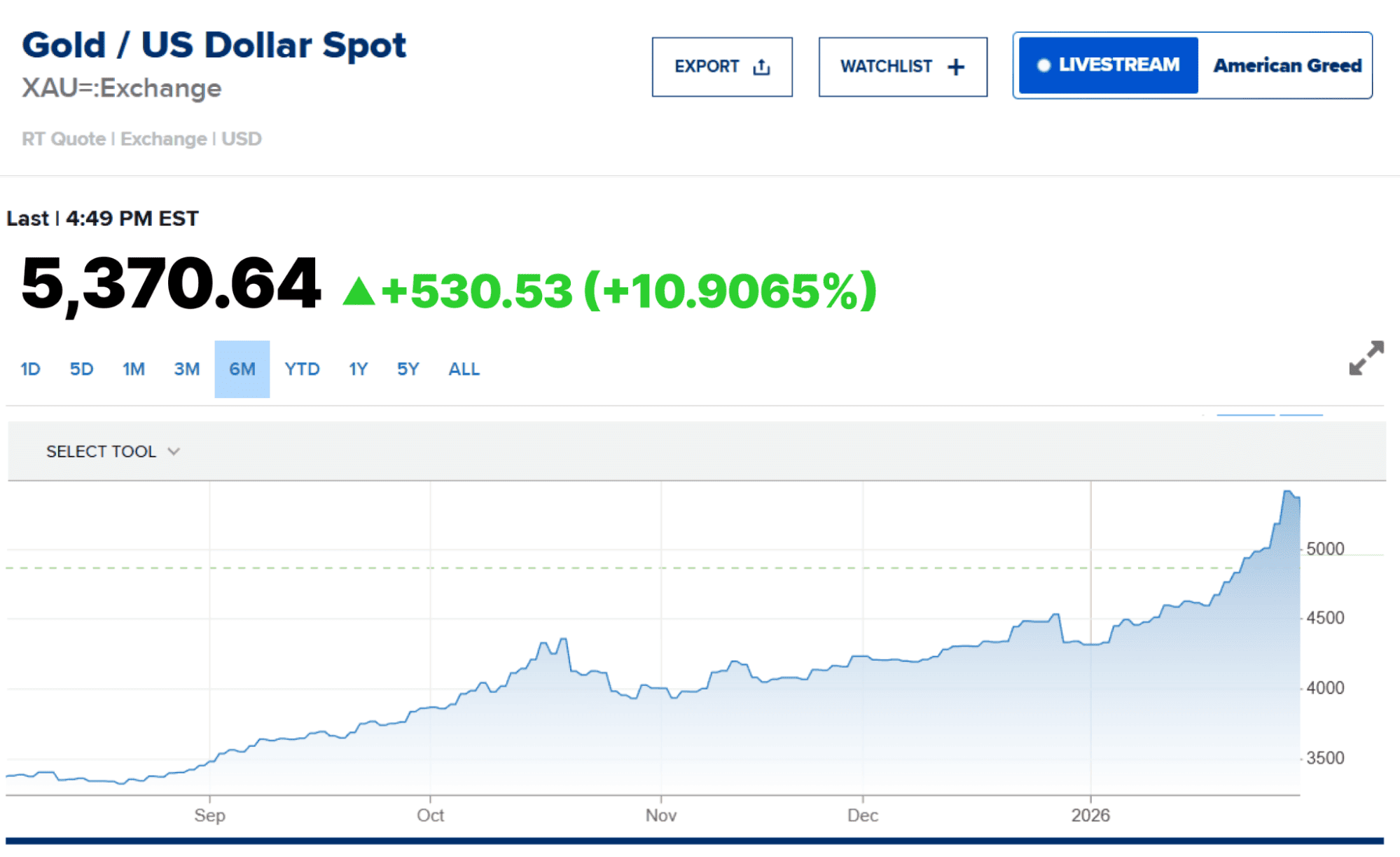This screenshot has width=1400, height=857.
Task: Switch chart range to 1Y
Action: pyautogui.click(x=358, y=369)
